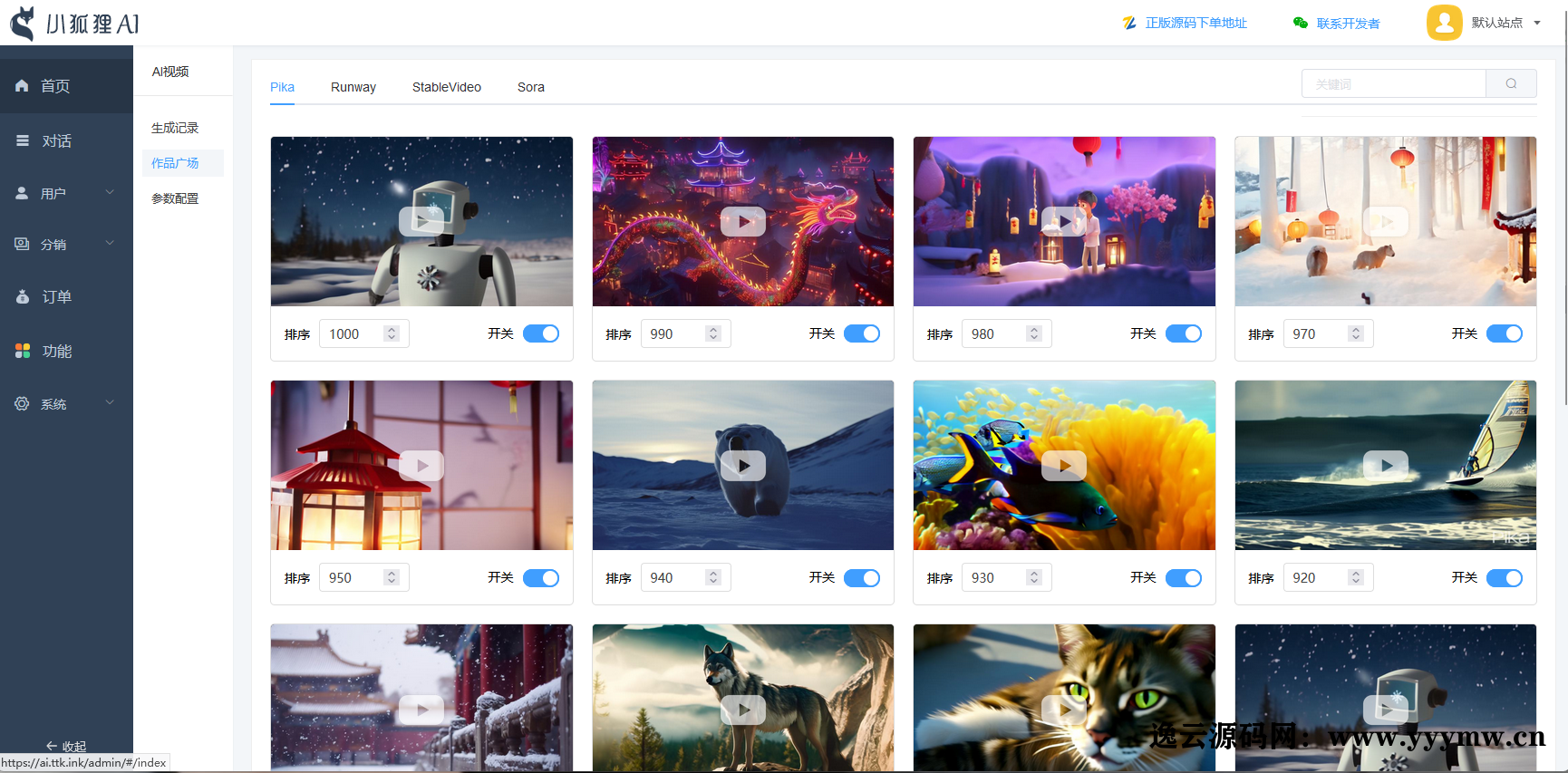Toggle the switch for video ranked 1000
This screenshot has width=1568, height=773.
pyautogui.click(x=541, y=333)
